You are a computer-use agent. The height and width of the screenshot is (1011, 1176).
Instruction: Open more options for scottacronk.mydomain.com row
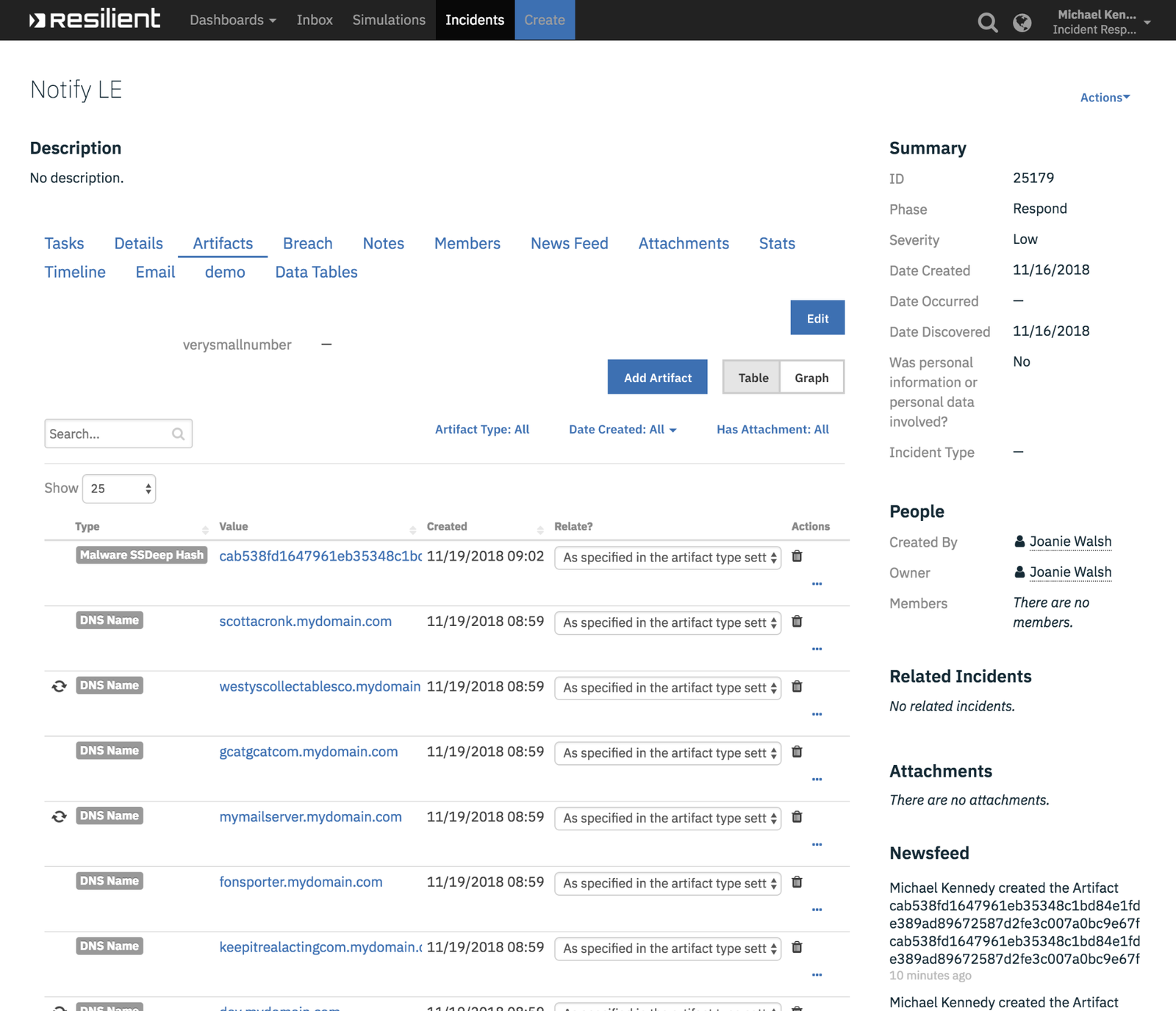click(x=817, y=649)
